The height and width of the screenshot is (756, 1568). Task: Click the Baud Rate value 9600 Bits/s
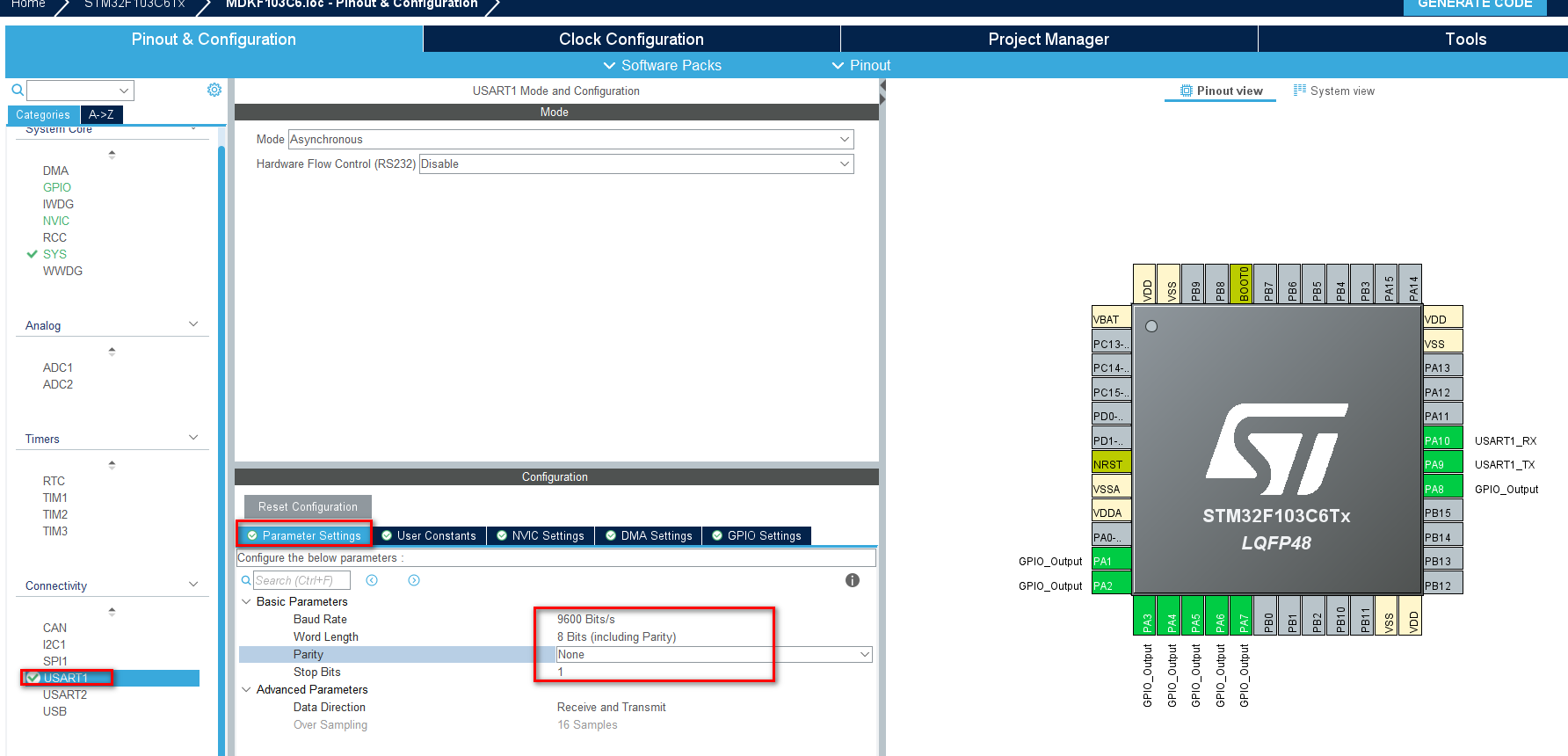586,619
